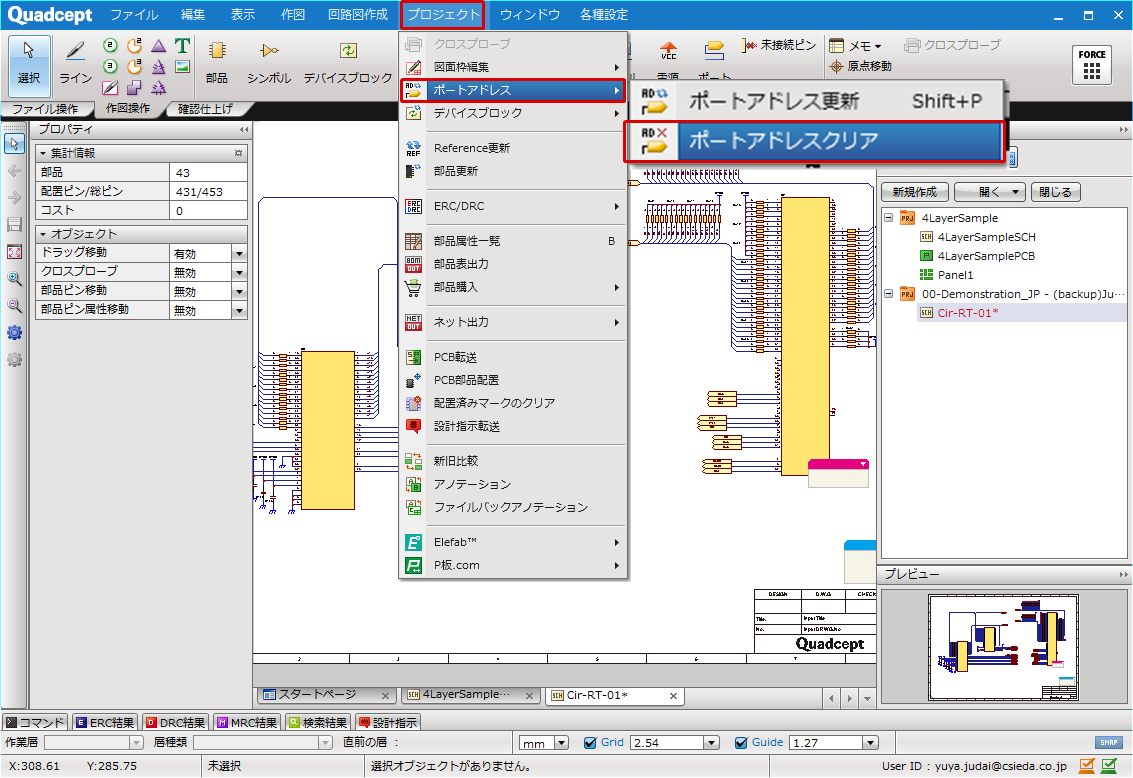Select the 選択 arrow tool
Viewport: 1133px width, 778px height.
29,65
